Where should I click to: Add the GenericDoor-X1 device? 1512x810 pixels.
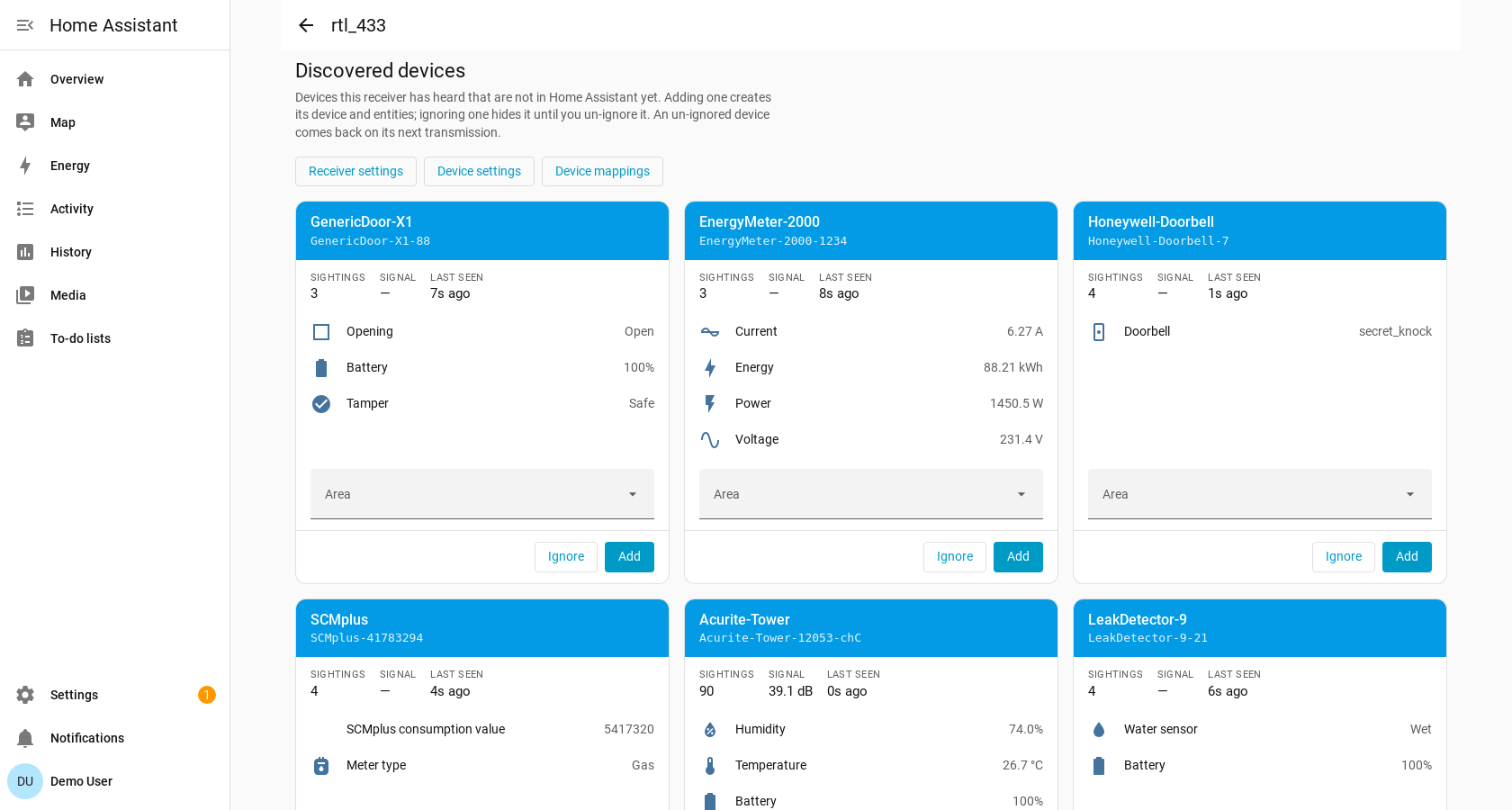[x=629, y=557]
